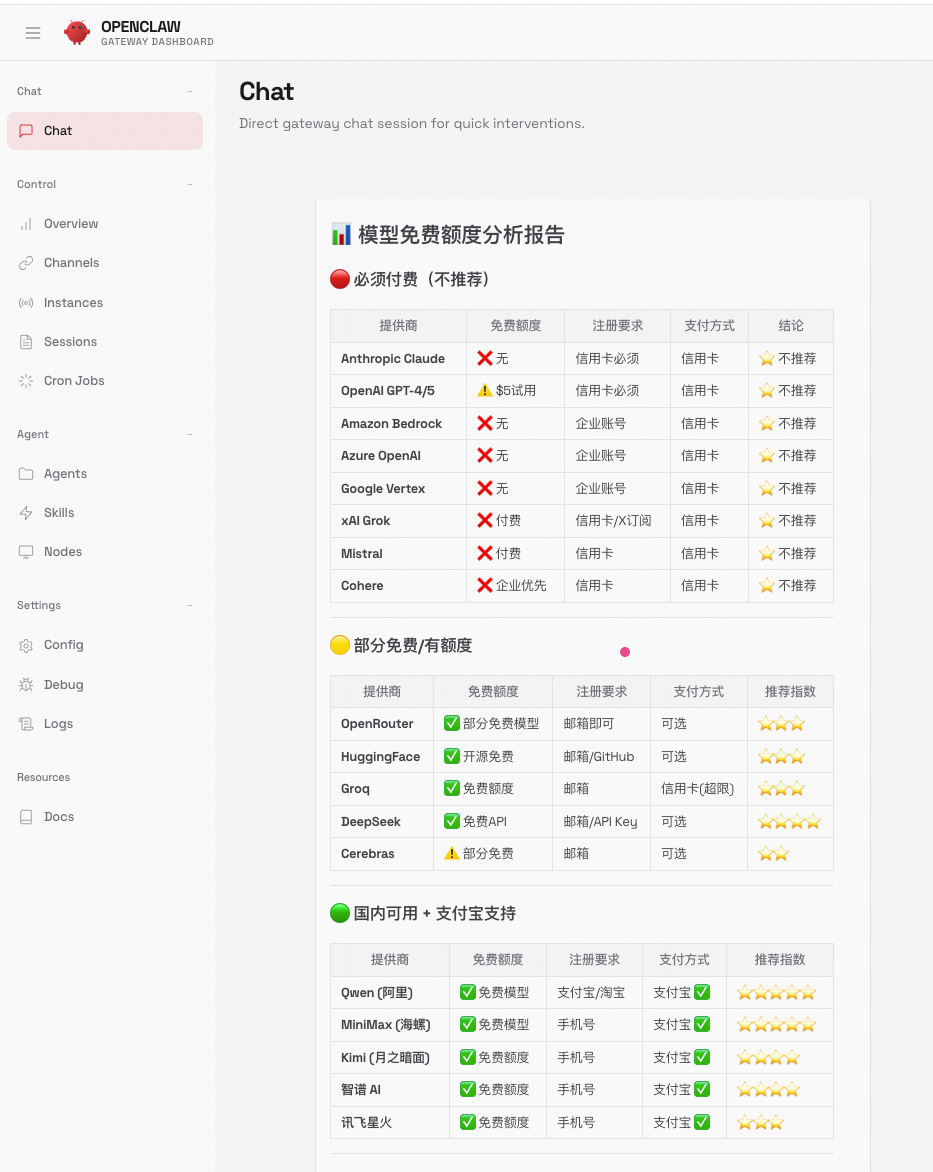The width and height of the screenshot is (933, 1172).
Task: Click the pink dot indicator in the chat
Action: [x=624, y=651]
